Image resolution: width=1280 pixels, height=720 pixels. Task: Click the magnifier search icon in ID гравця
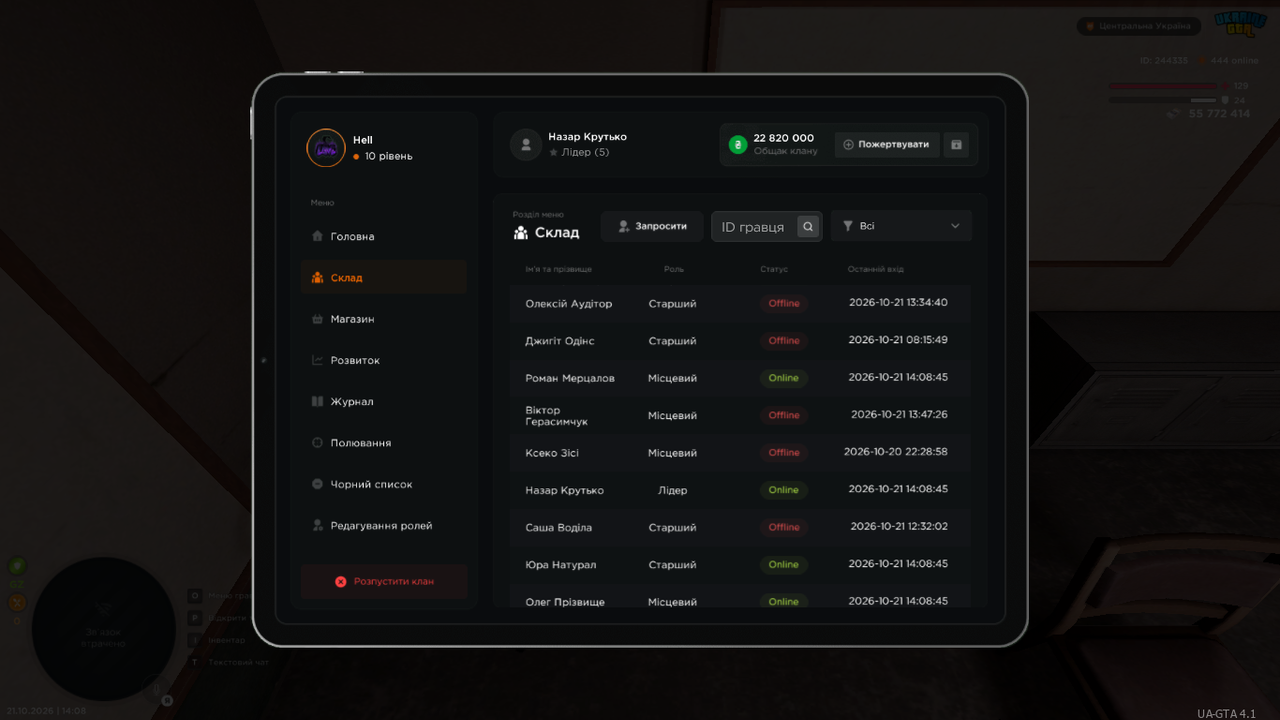(x=808, y=227)
